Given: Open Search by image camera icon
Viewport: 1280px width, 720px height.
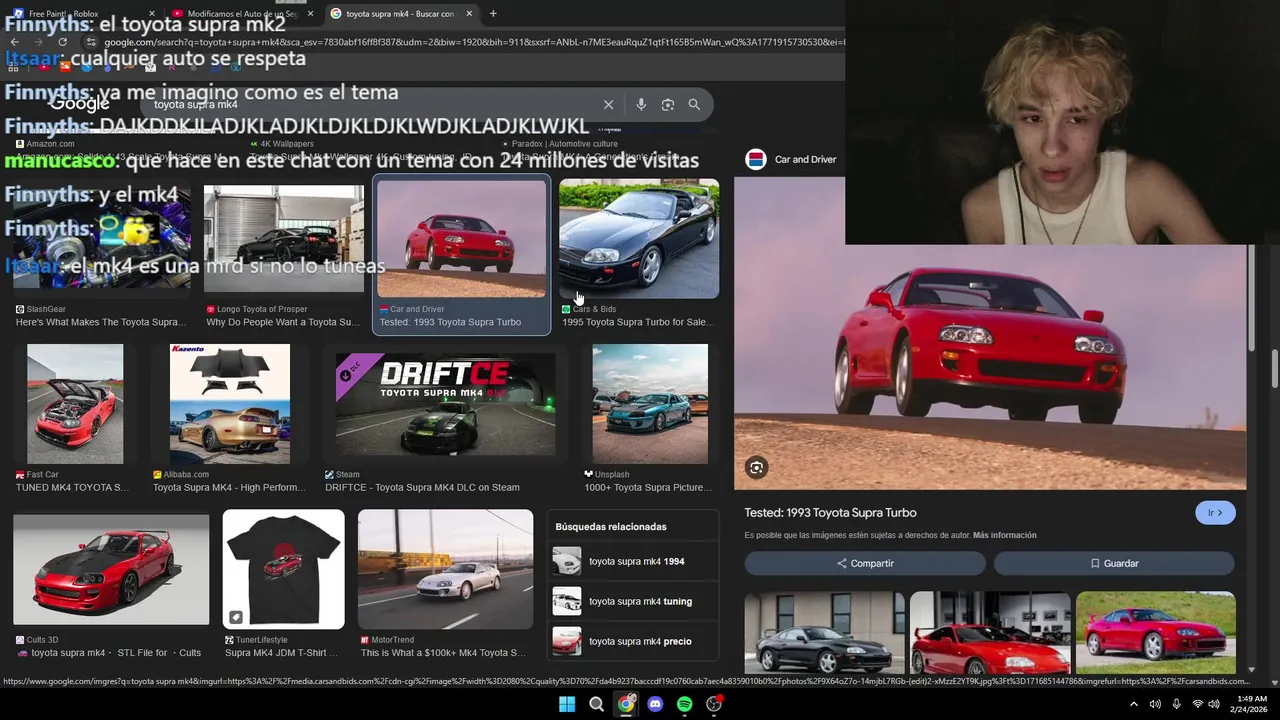Looking at the screenshot, I should pos(668,104).
